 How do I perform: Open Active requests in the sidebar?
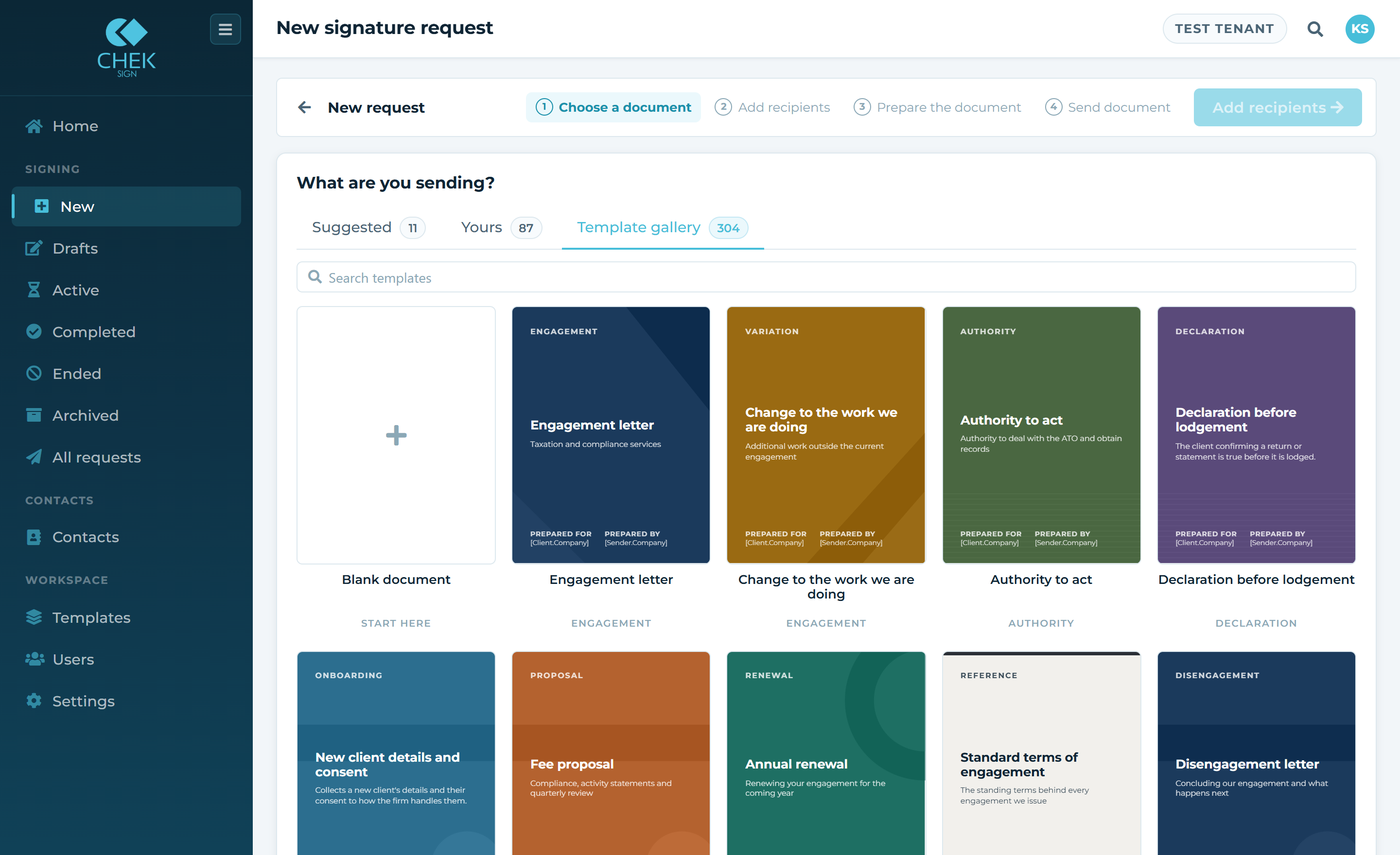(126, 290)
